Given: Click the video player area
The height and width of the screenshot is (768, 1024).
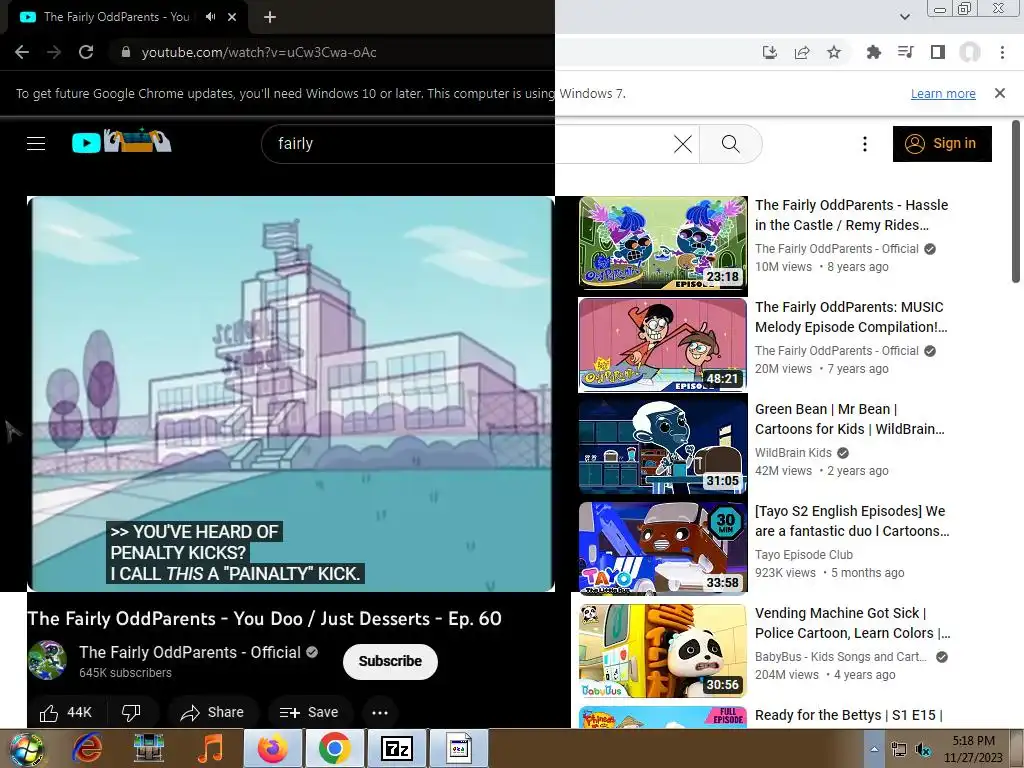Looking at the screenshot, I should tap(291, 394).
